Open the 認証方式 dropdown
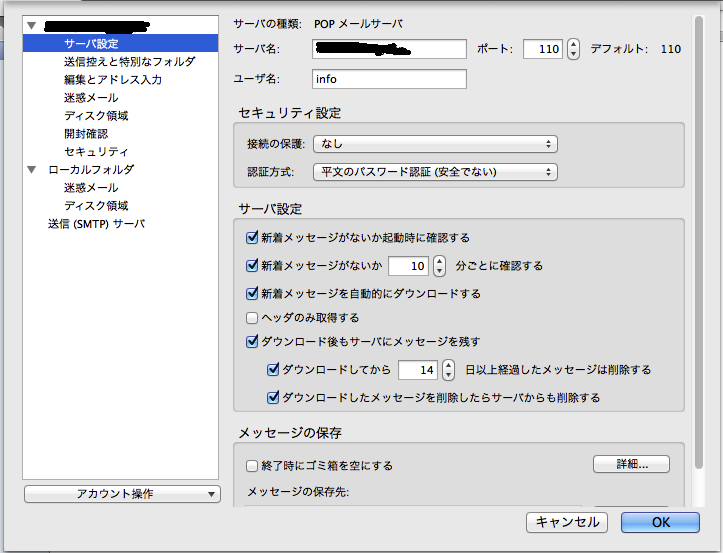Viewport: 723px width, 553px height. 434,172
